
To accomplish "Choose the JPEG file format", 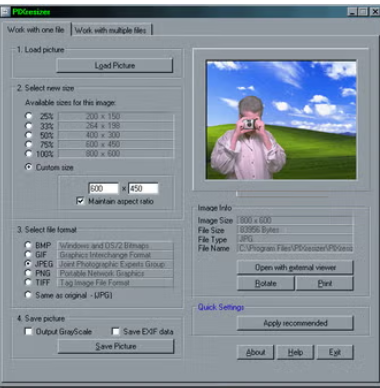I will click(x=28, y=264).
